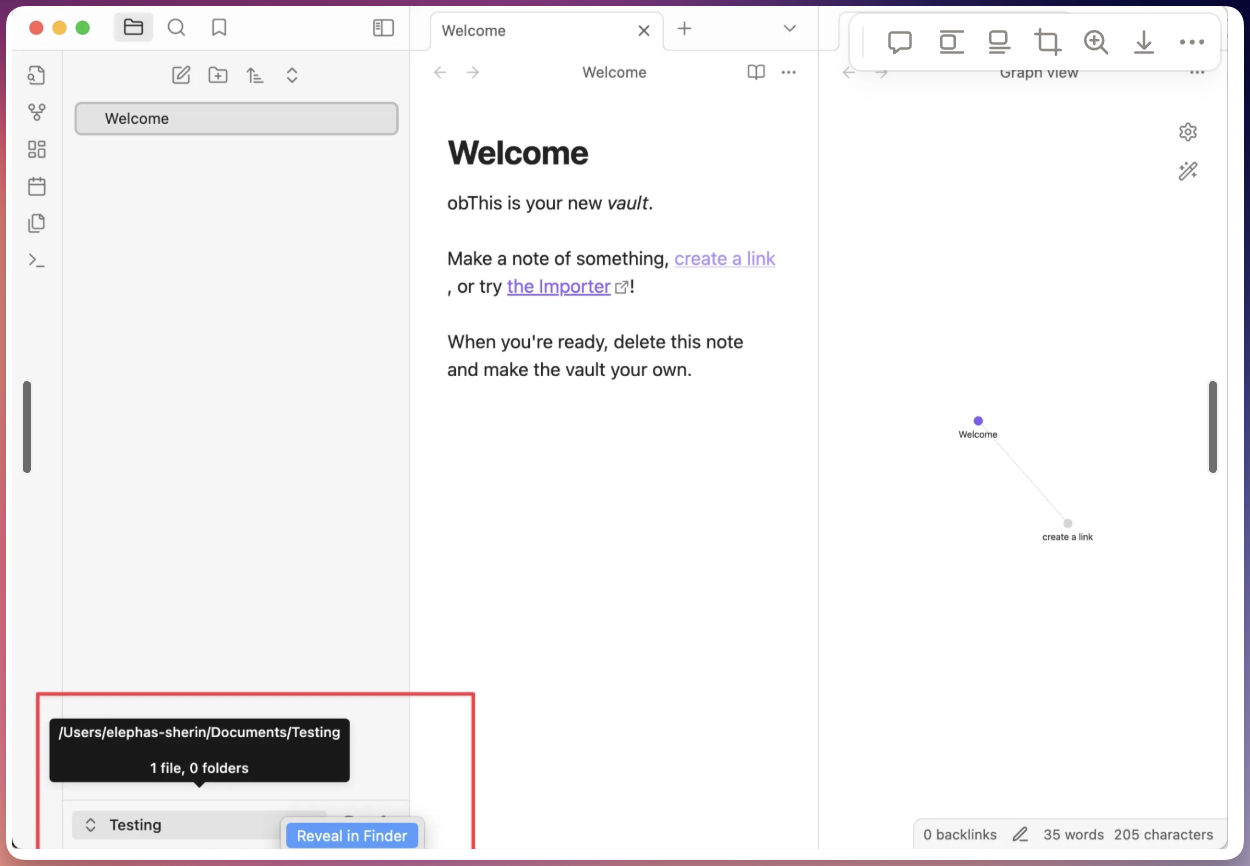Viewport: 1250px width, 866px height.
Task: Open the bookmarks pane icon
Action: (219, 28)
